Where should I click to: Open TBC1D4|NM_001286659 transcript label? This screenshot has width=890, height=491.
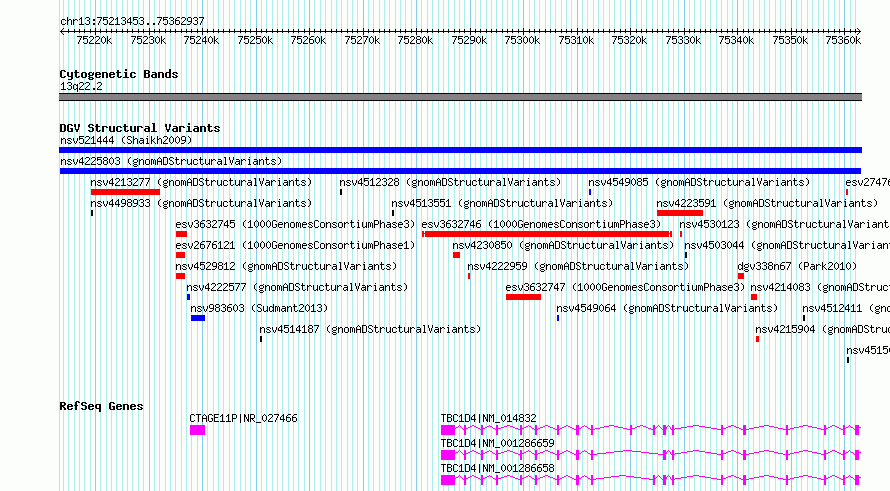coord(498,443)
